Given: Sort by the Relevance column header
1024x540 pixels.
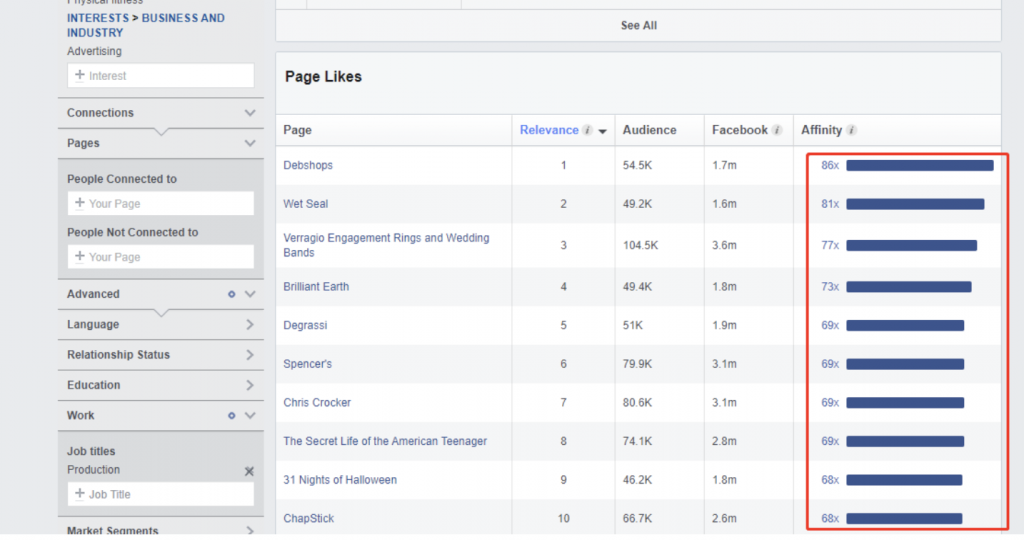Looking at the screenshot, I should click(549, 130).
